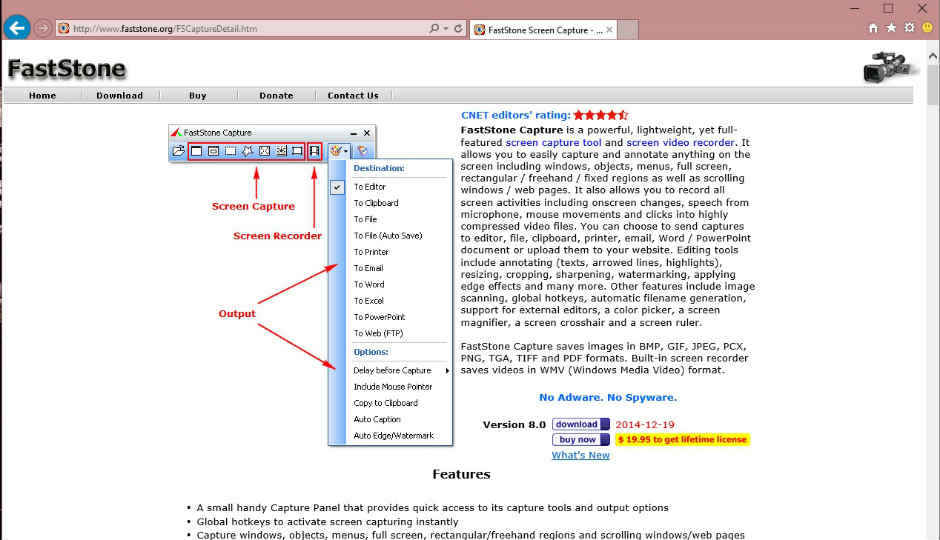Select Capture Scrolling Window icon
940x540 pixels.
click(x=281, y=151)
